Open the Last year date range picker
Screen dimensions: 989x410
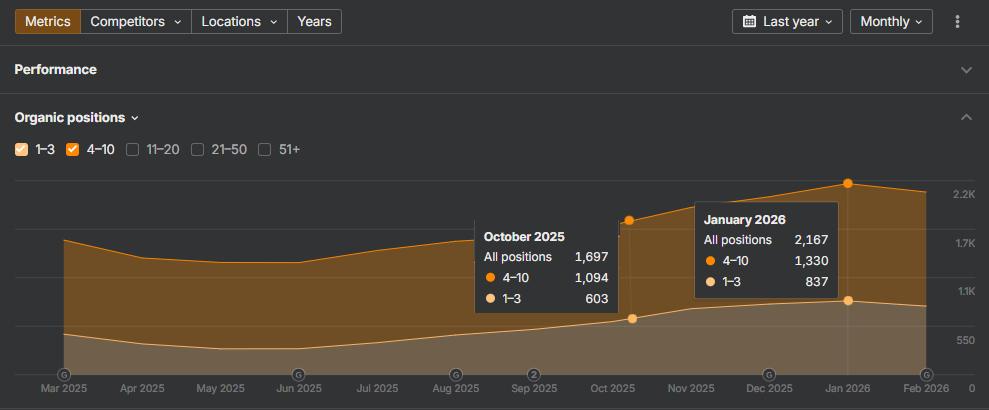[788, 22]
